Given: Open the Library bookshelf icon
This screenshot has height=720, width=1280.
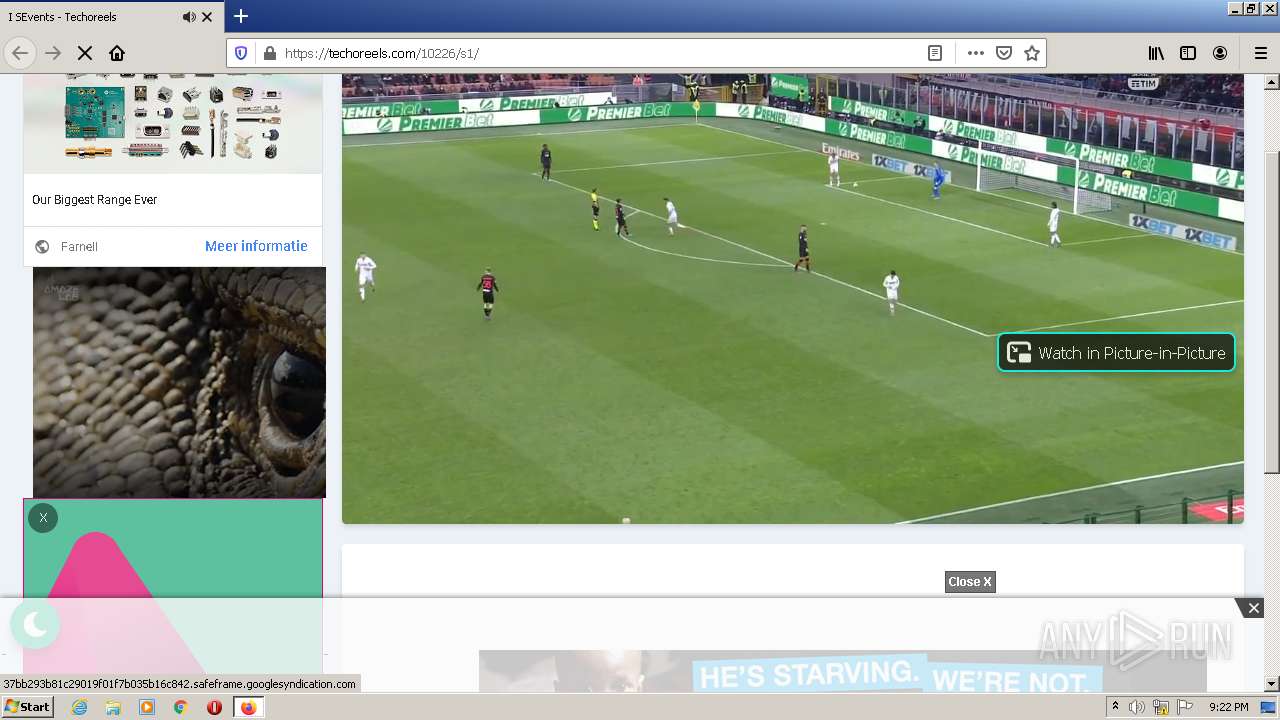Looking at the screenshot, I should point(1156,53).
